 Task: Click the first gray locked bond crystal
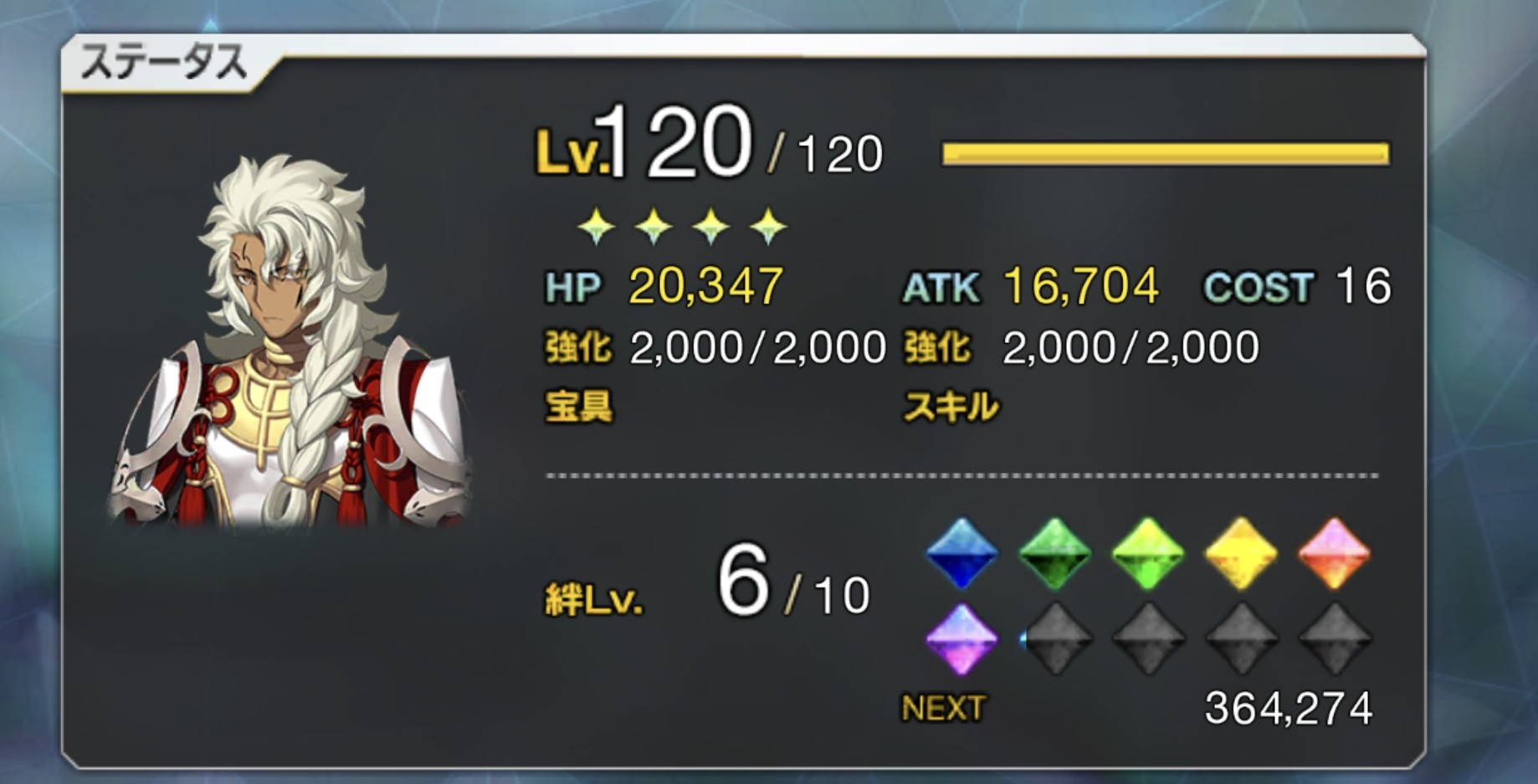(1057, 638)
